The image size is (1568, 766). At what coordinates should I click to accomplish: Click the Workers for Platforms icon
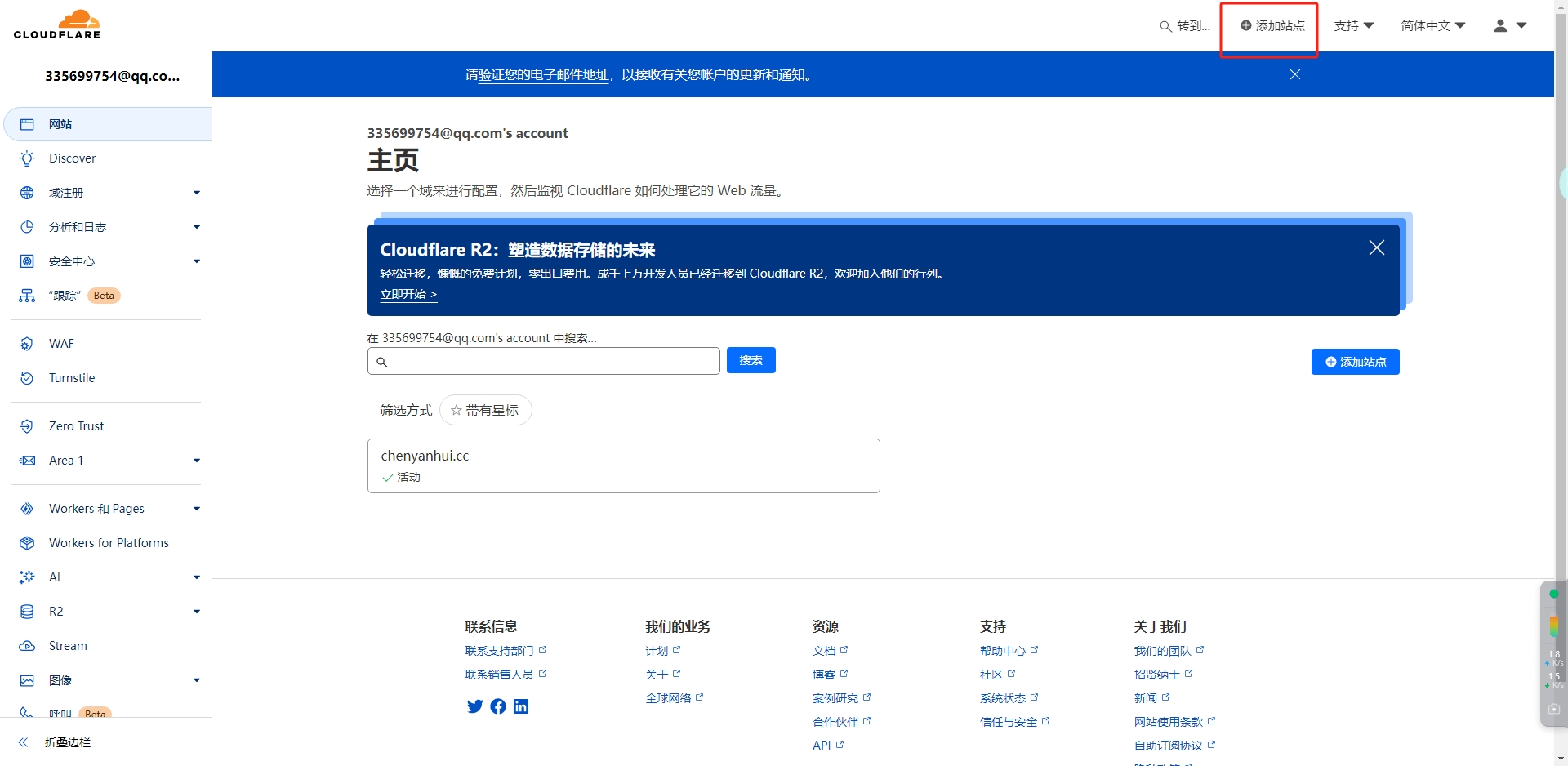coord(27,543)
